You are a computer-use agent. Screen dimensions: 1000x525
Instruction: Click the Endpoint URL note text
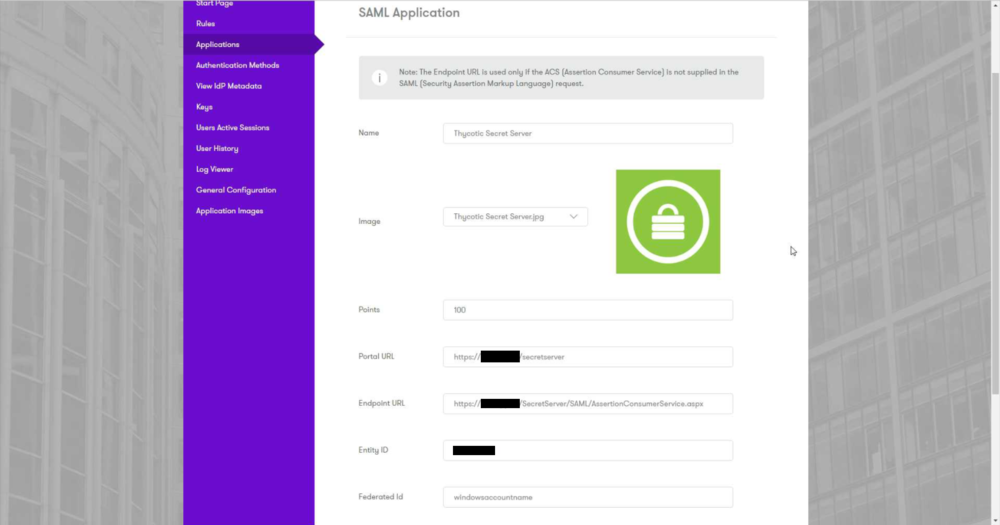pyautogui.click(x=568, y=78)
